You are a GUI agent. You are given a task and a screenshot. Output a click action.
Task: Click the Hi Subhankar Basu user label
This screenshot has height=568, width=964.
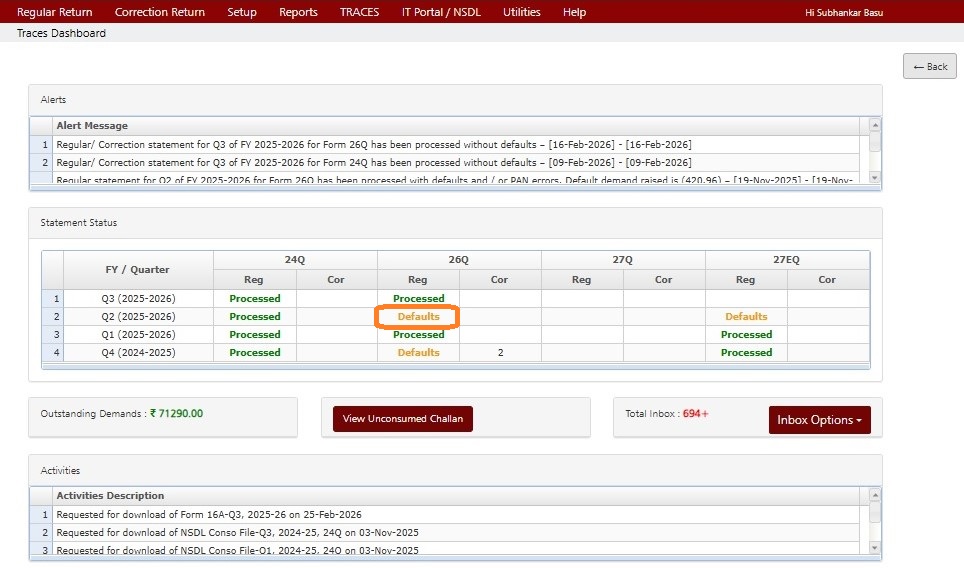point(844,12)
